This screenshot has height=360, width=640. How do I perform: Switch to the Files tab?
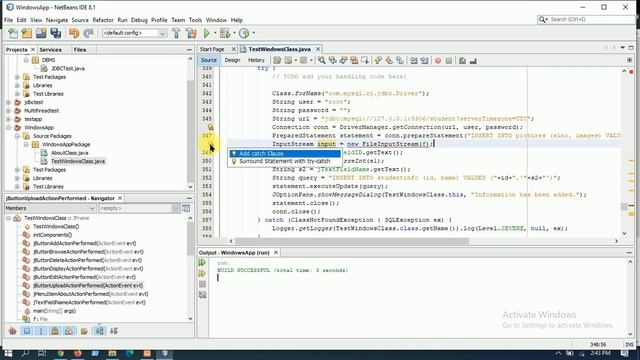coord(80,49)
